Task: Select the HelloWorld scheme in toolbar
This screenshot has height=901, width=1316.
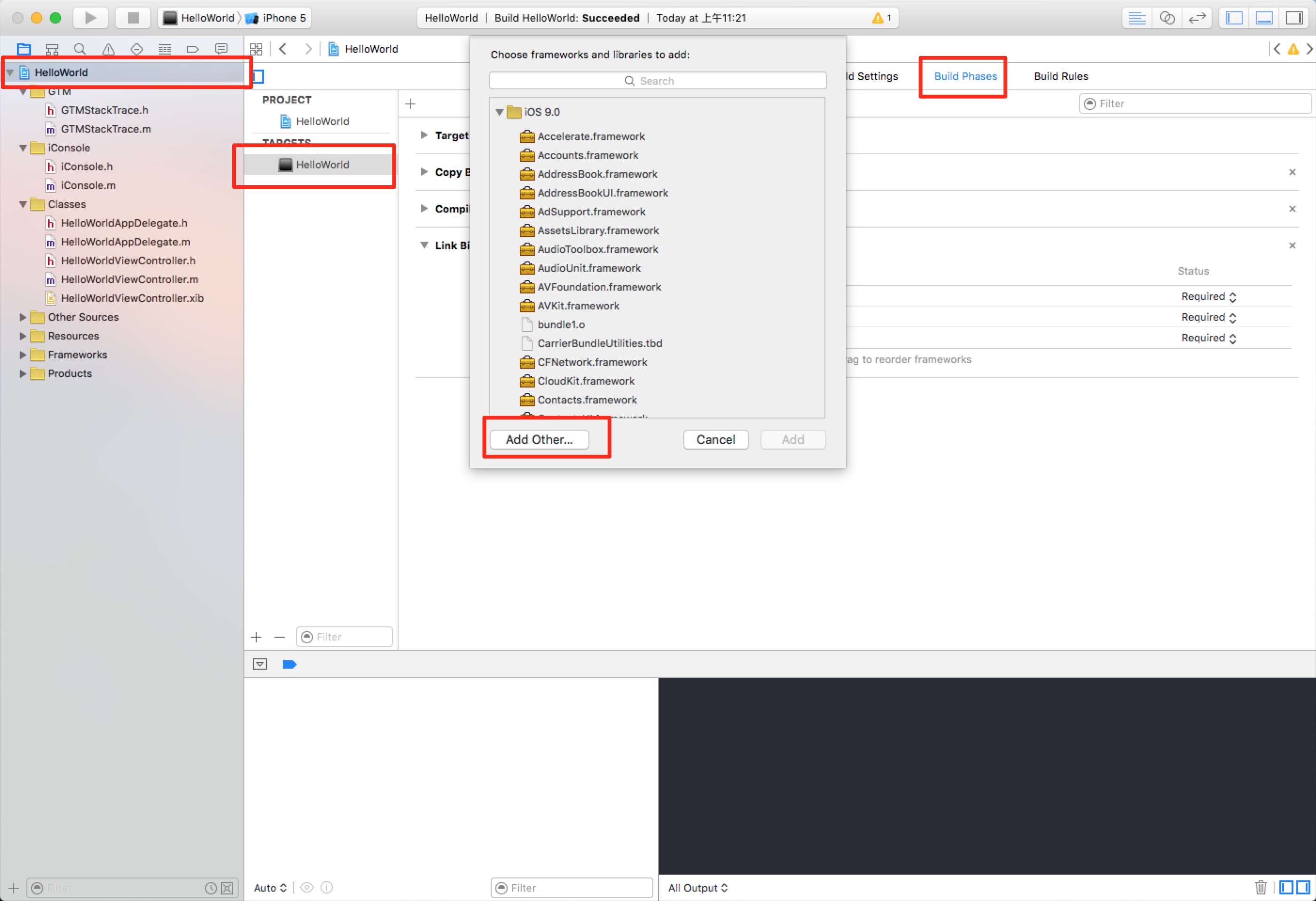Action: click(199, 17)
